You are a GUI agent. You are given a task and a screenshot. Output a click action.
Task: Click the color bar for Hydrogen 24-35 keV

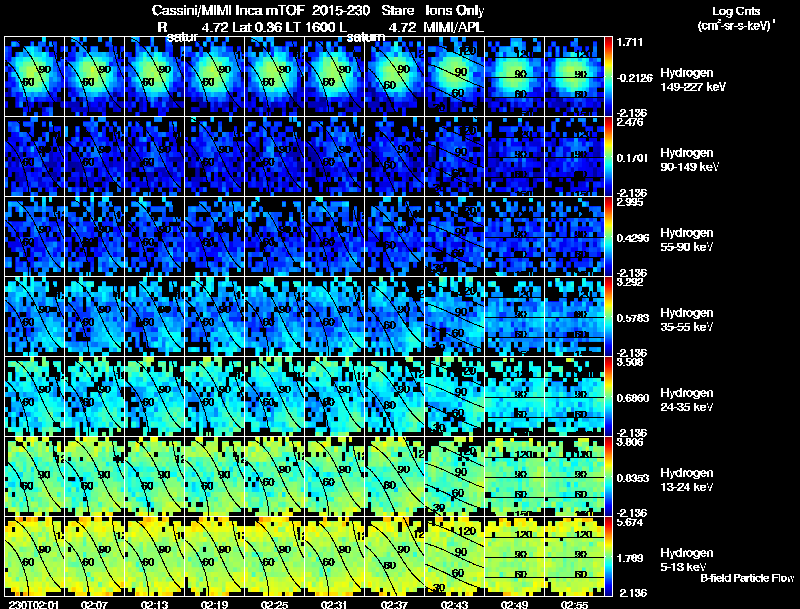click(x=608, y=397)
